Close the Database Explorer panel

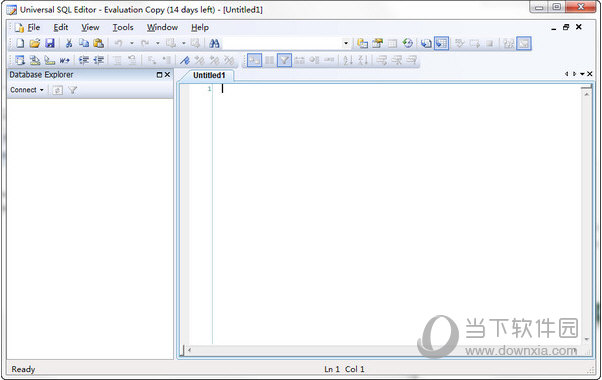click(167, 75)
